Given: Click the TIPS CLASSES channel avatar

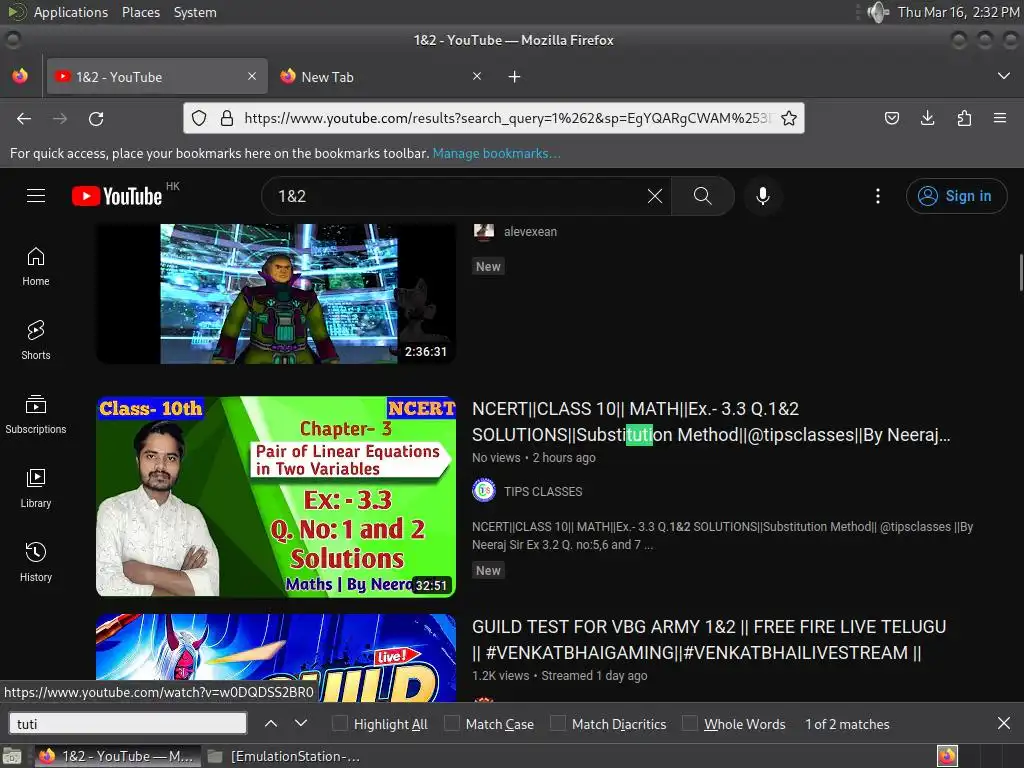Looking at the screenshot, I should tap(484, 490).
